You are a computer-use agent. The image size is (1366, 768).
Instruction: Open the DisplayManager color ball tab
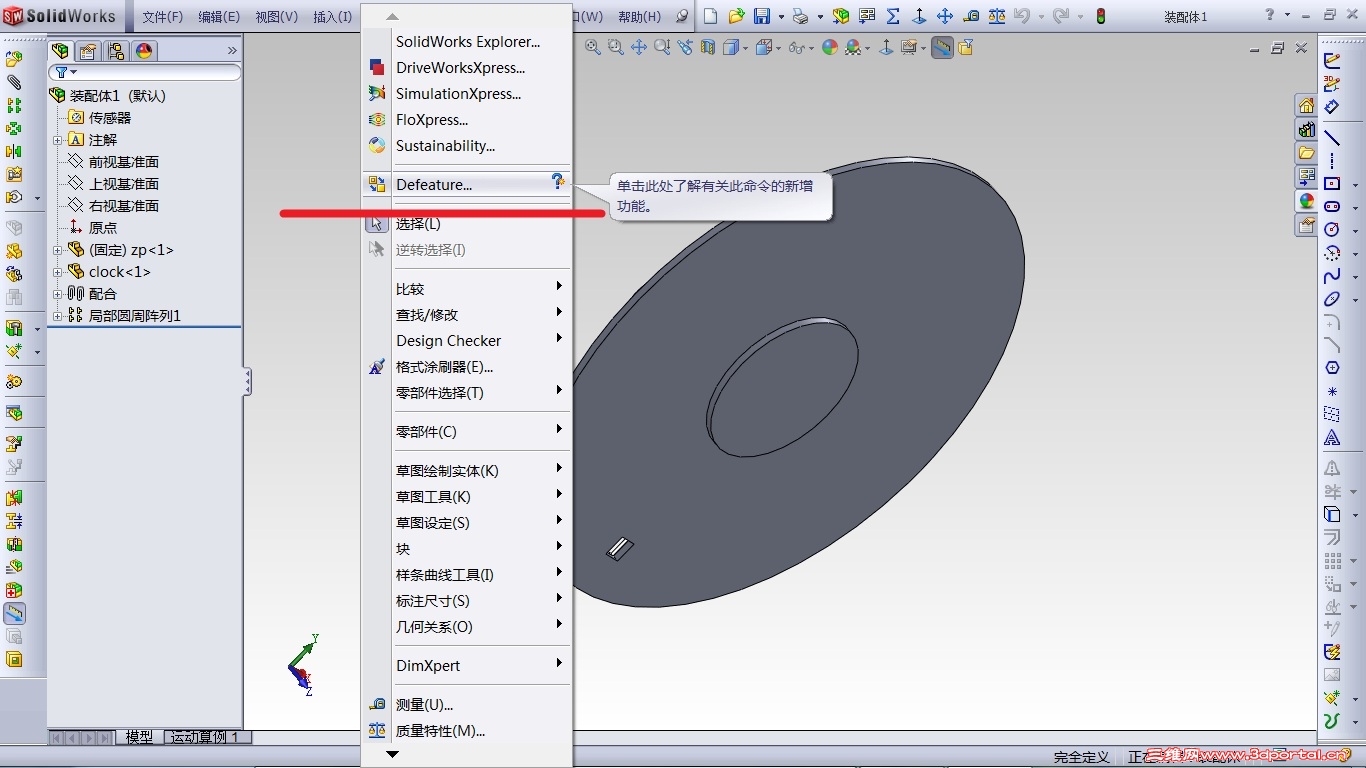click(x=144, y=51)
